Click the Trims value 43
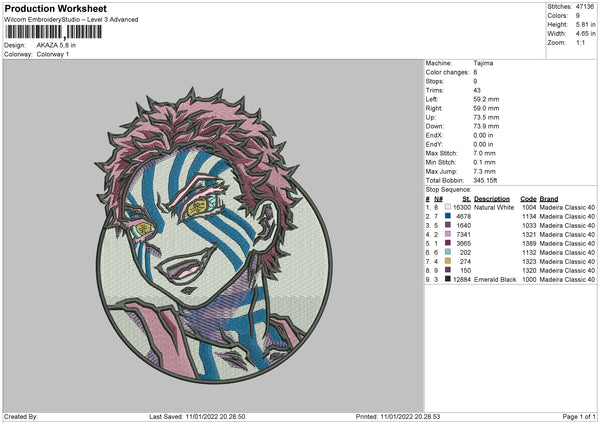 (x=477, y=90)
